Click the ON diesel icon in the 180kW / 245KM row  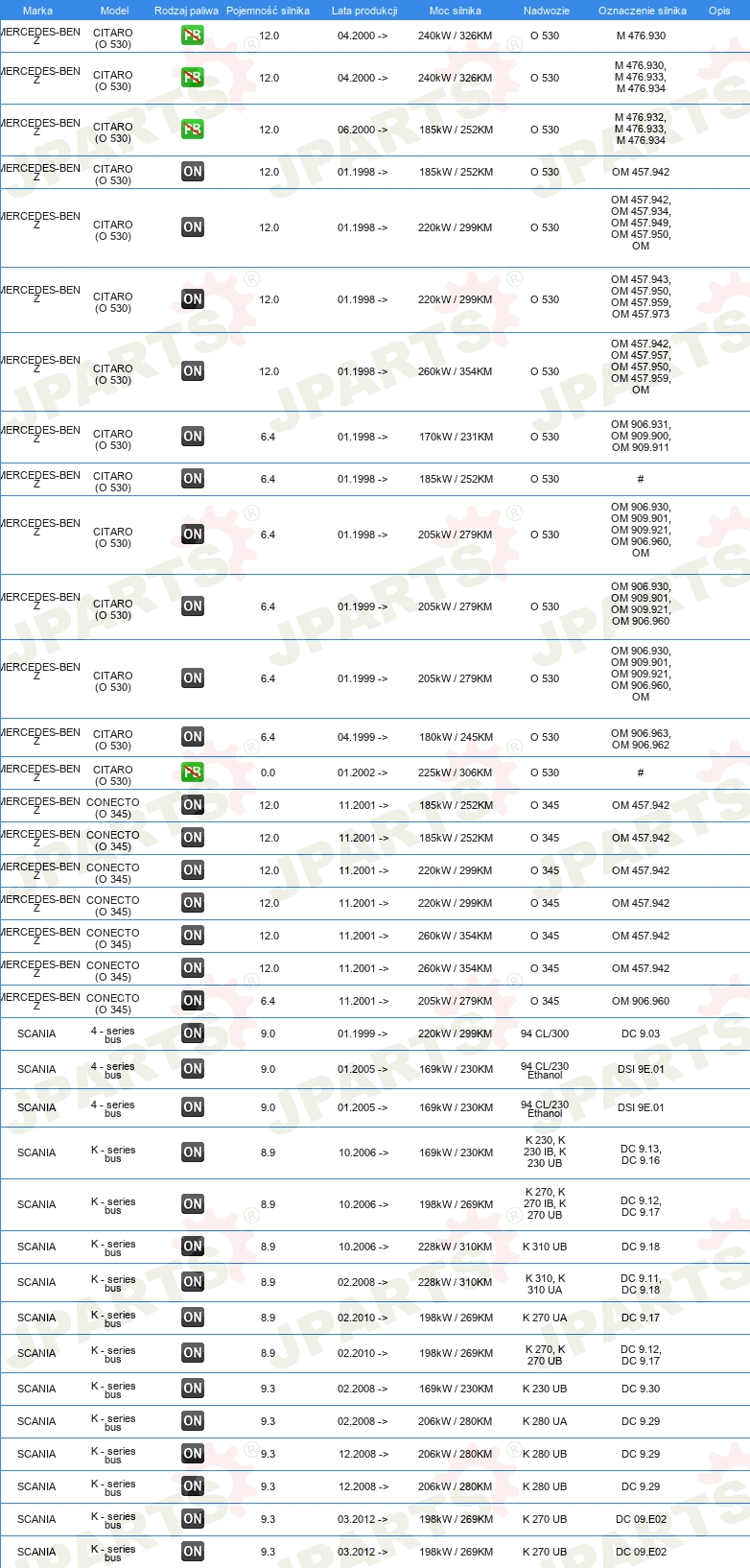tap(193, 737)
